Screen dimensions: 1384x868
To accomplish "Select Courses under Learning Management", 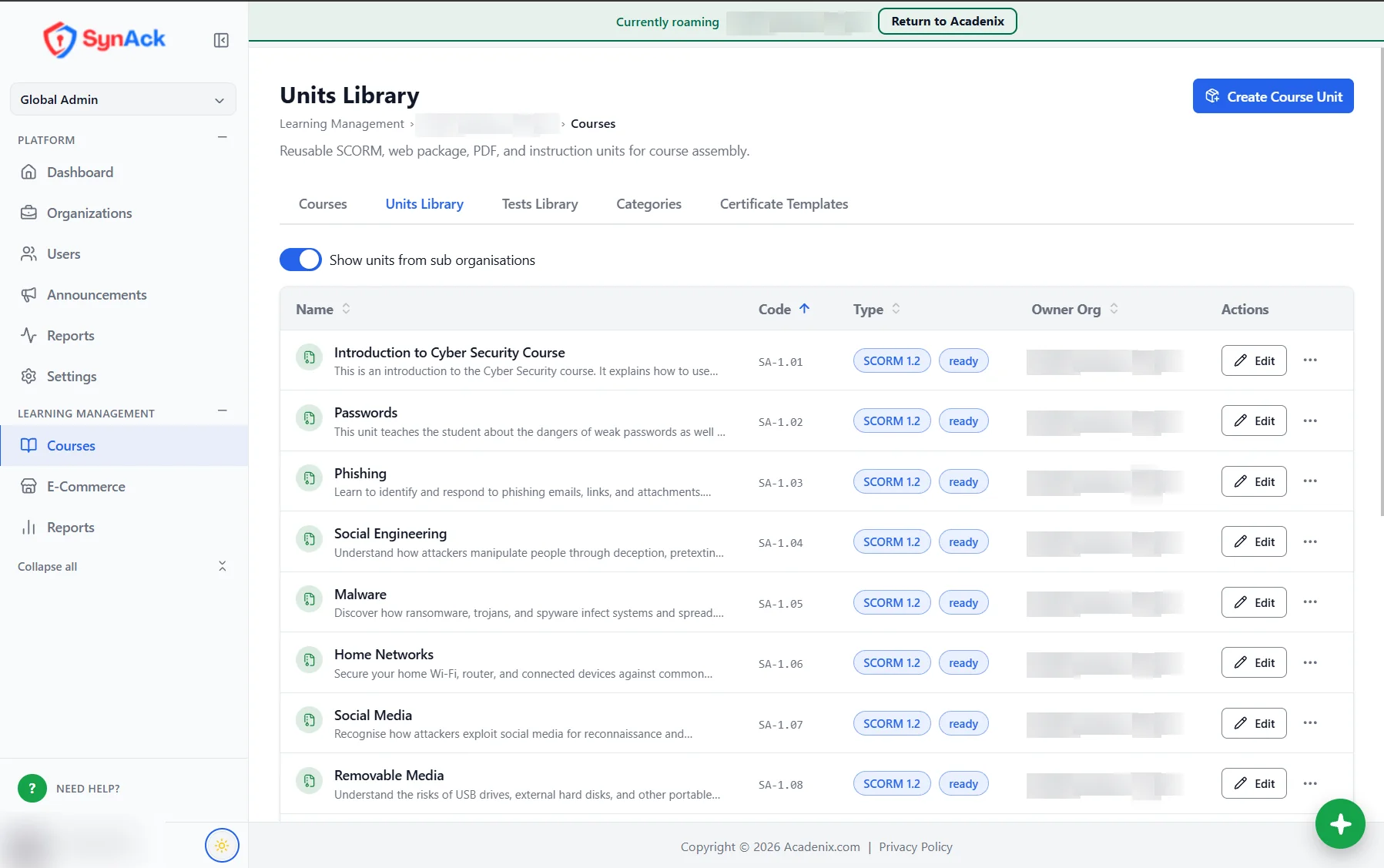I will point(124,446).
